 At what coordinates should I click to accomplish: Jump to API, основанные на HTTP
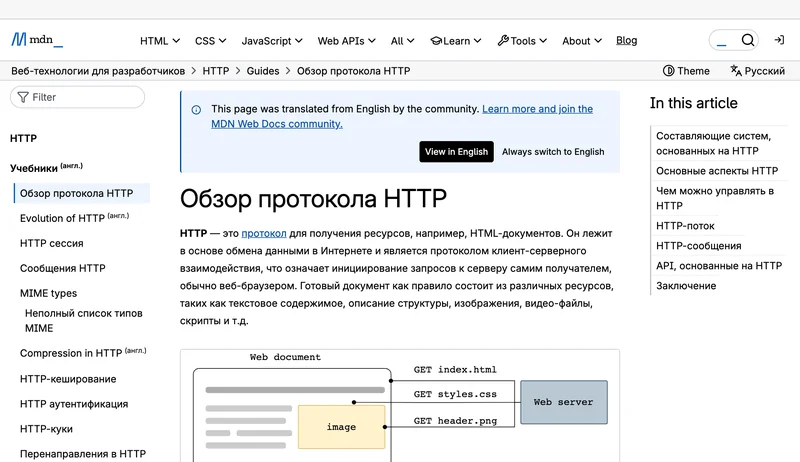tap(719, 266)
